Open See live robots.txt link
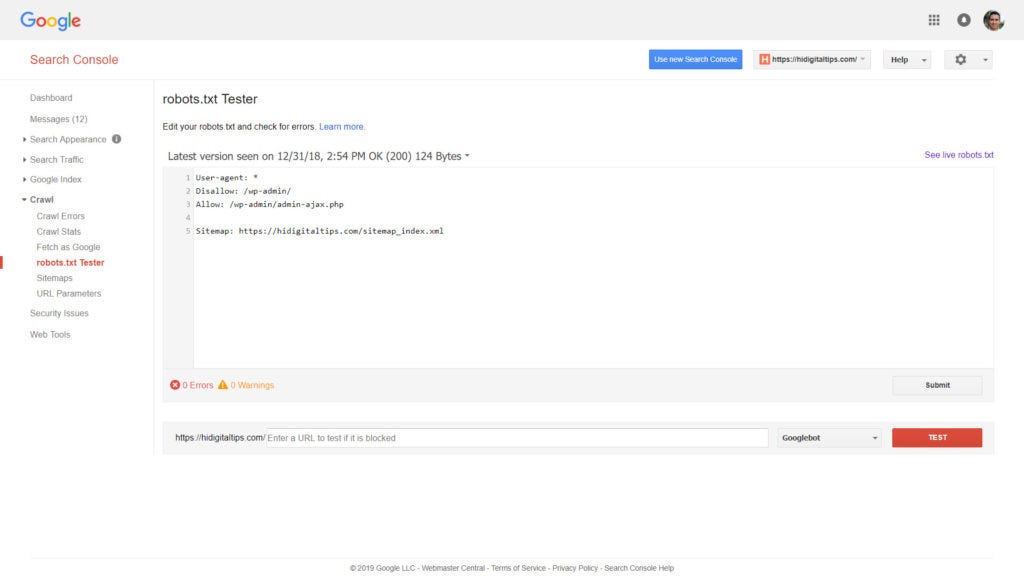1024x576 pixels. click(959, 155)
